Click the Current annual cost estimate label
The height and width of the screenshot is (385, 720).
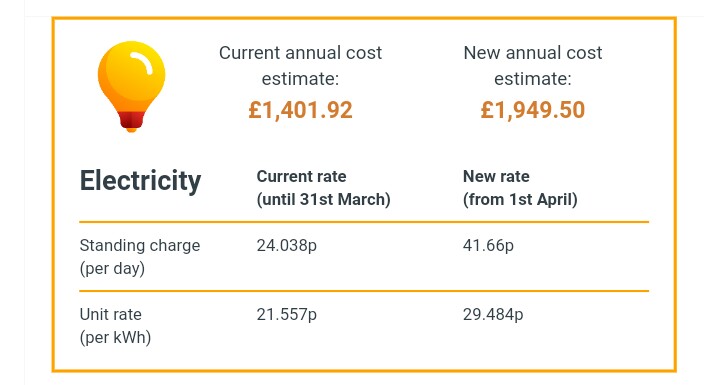(300, 65)
